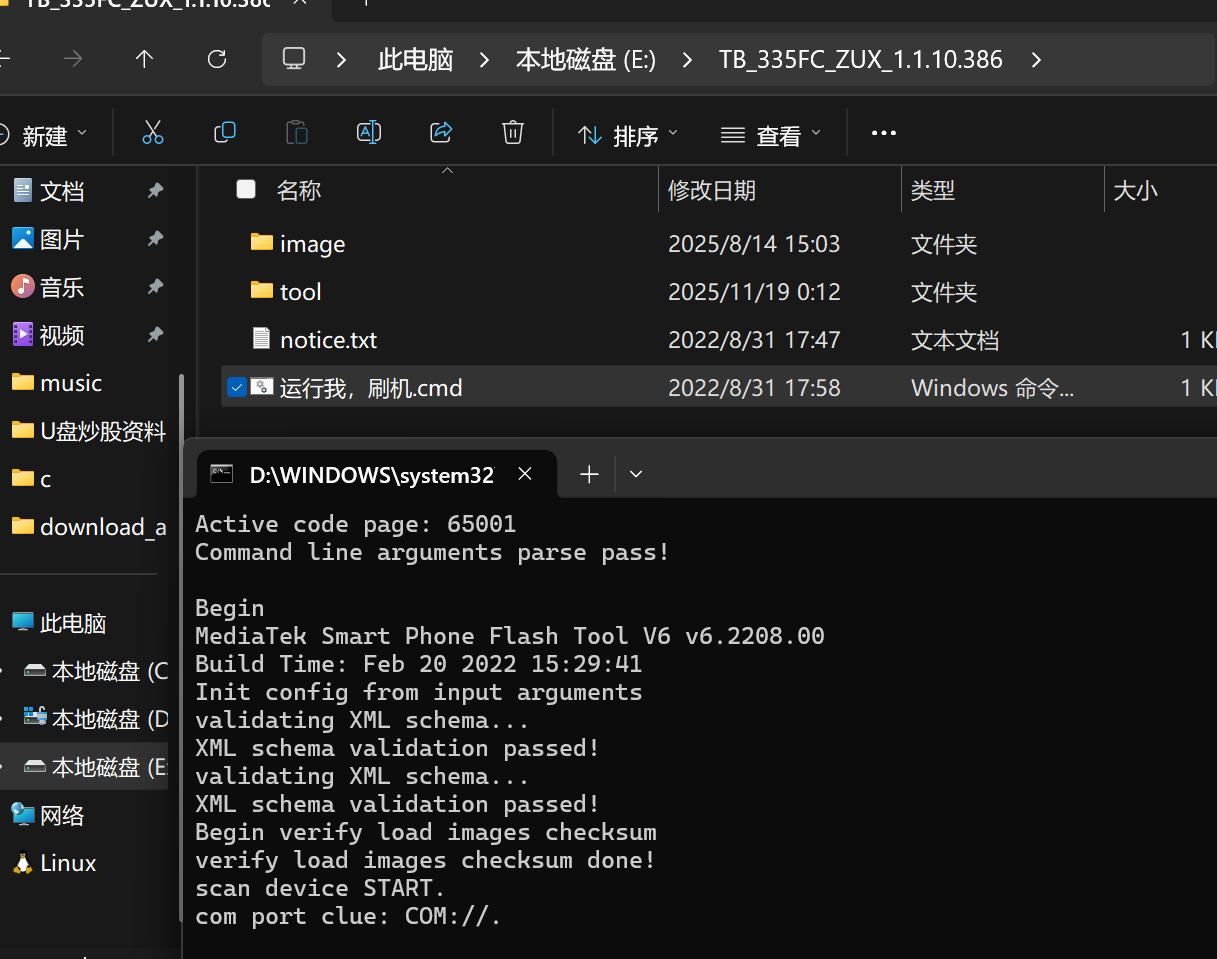Image resolution: width=1217 pixels, height=959 pixels.
Task: Open the music folder in sidebar
Action: pos(71,383)
